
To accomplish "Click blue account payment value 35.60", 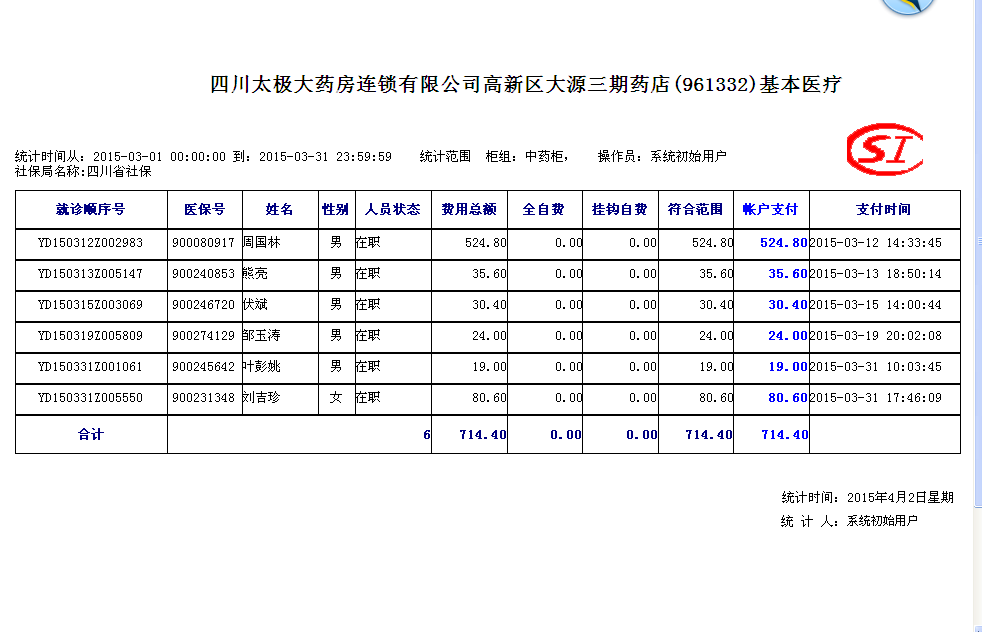I will coord(788,274).
